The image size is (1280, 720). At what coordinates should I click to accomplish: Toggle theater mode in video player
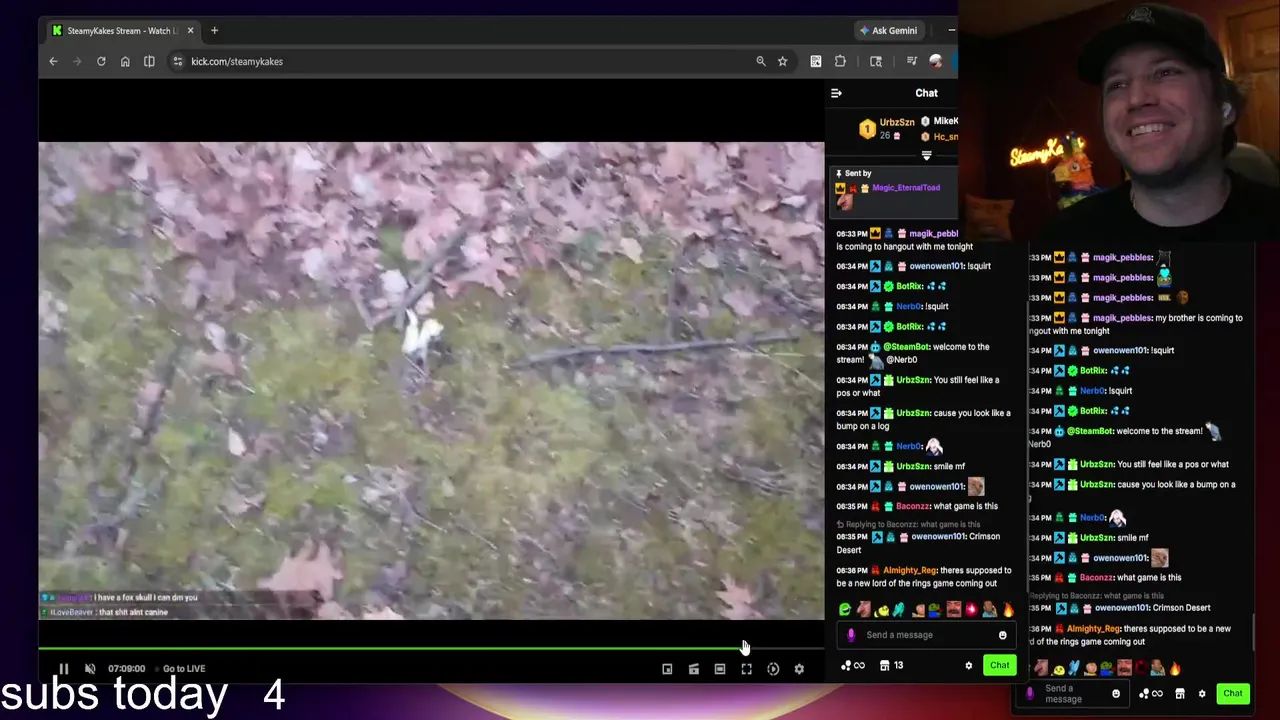pyautogui.click(x=720, y=669)
